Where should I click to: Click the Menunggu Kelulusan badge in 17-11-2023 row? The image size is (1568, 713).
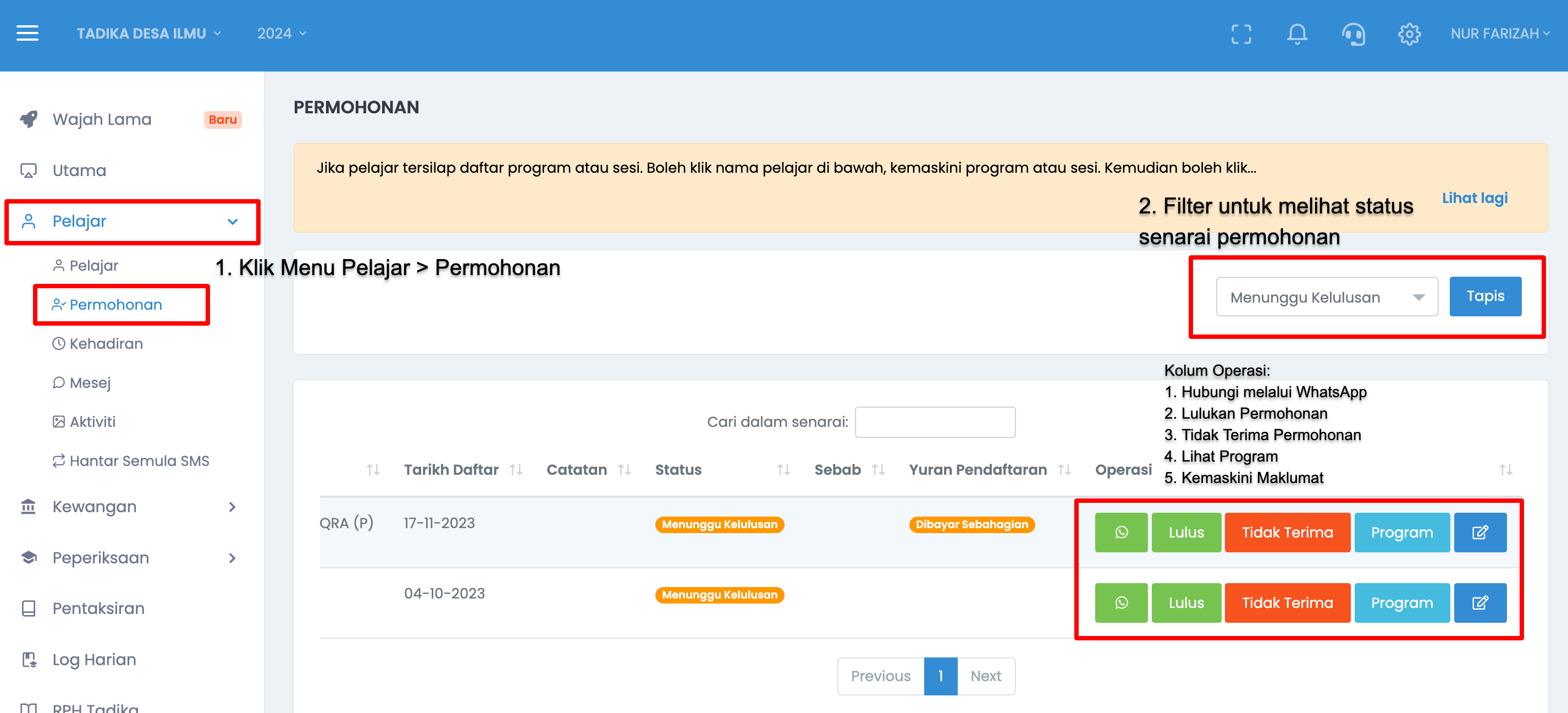720,524
